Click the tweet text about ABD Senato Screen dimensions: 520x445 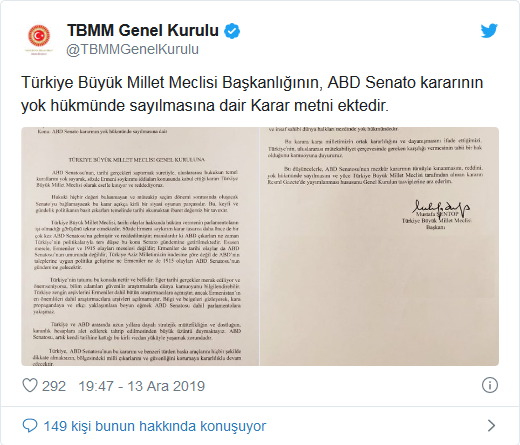pos(252,94)
